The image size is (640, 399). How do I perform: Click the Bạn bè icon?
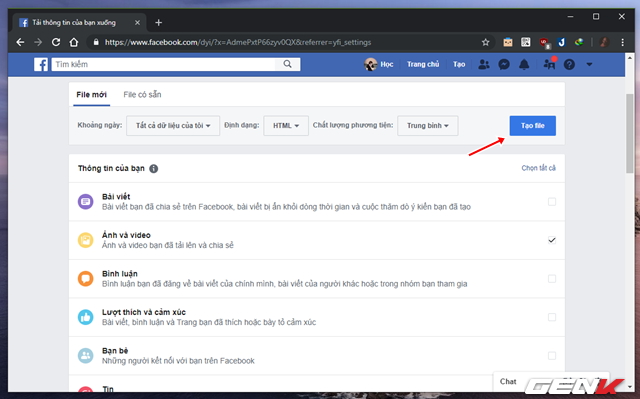(85, 355)
